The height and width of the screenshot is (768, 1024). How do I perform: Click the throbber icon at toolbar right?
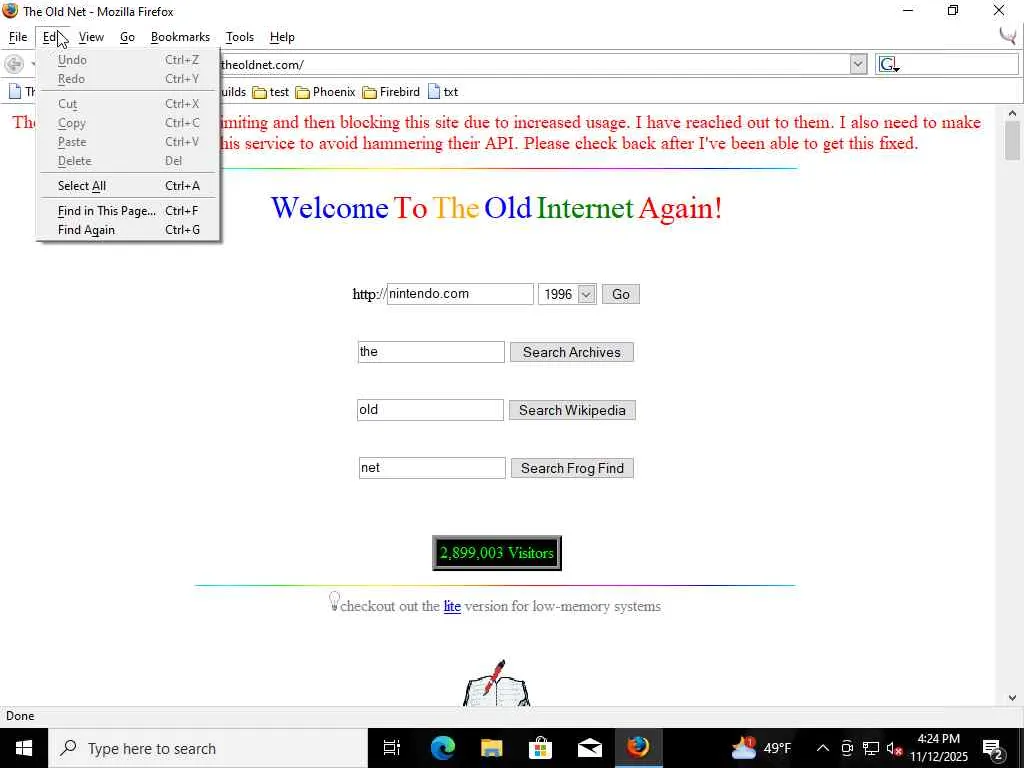[1009, 35]
